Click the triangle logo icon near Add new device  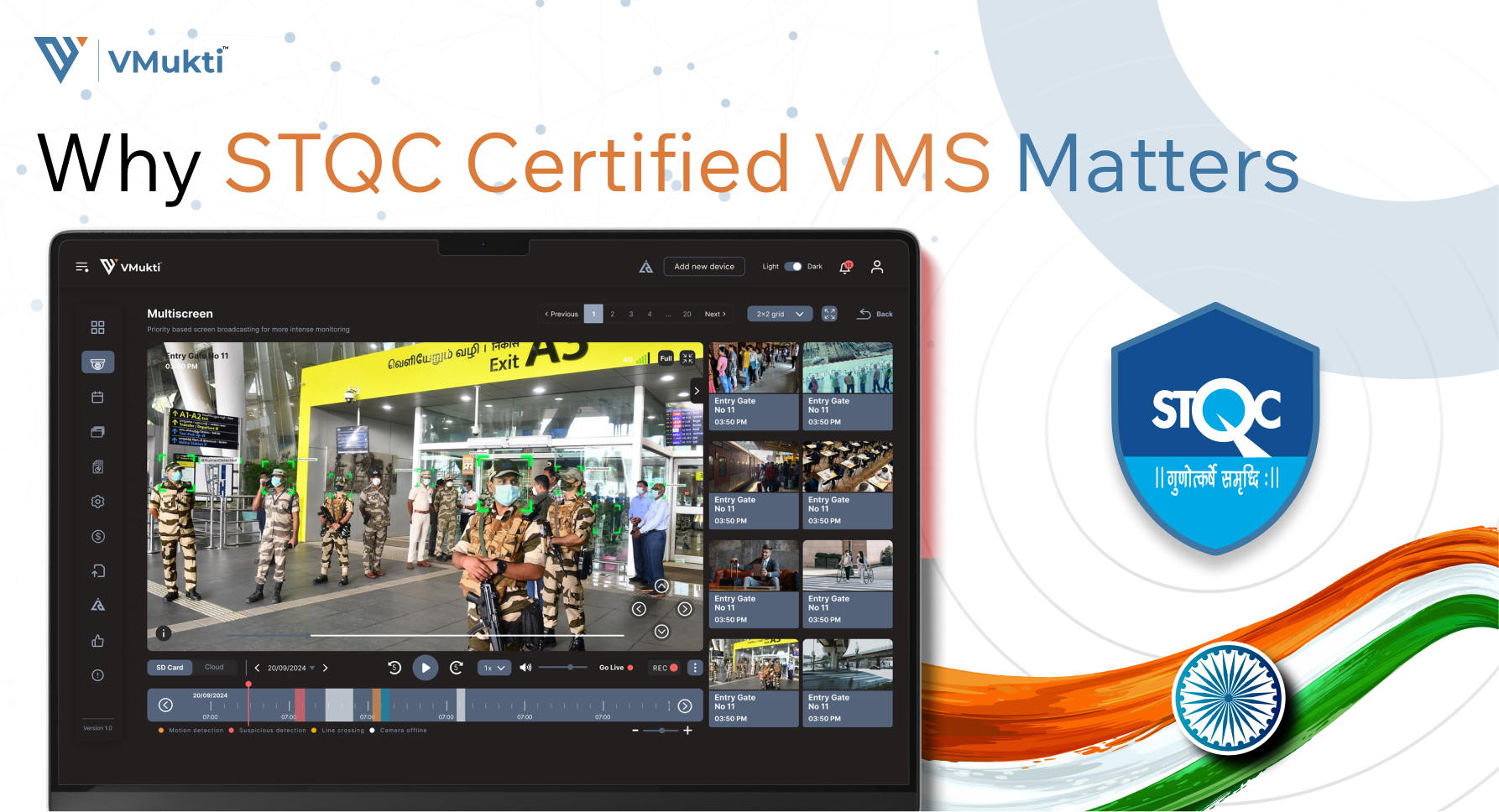point(646,267)
